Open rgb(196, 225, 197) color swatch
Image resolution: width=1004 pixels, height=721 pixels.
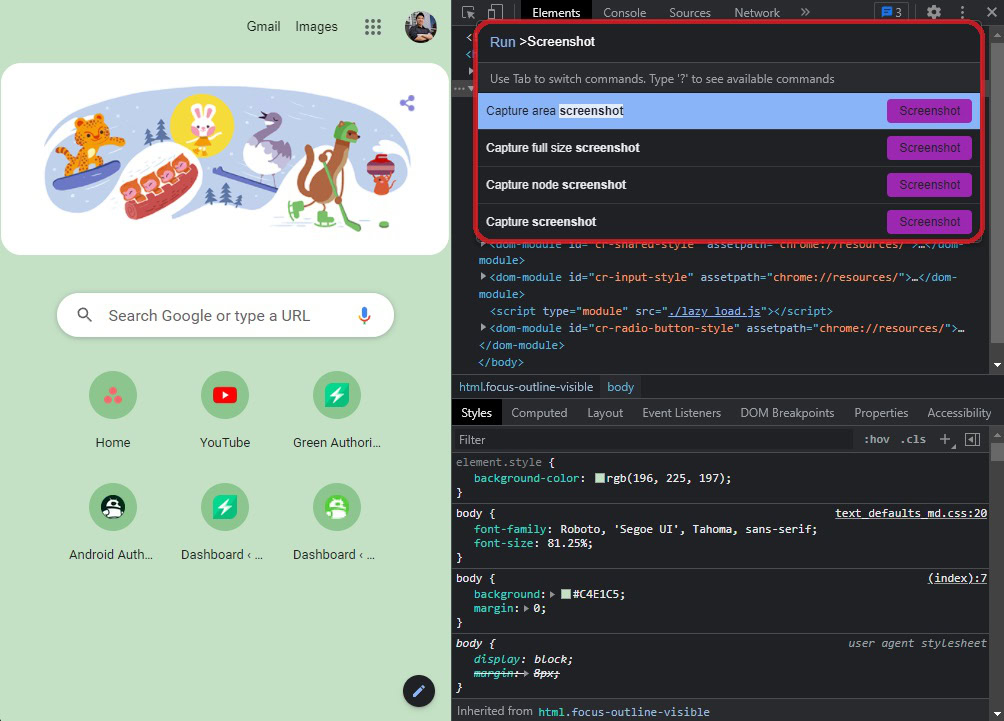(x=600, y=478)
